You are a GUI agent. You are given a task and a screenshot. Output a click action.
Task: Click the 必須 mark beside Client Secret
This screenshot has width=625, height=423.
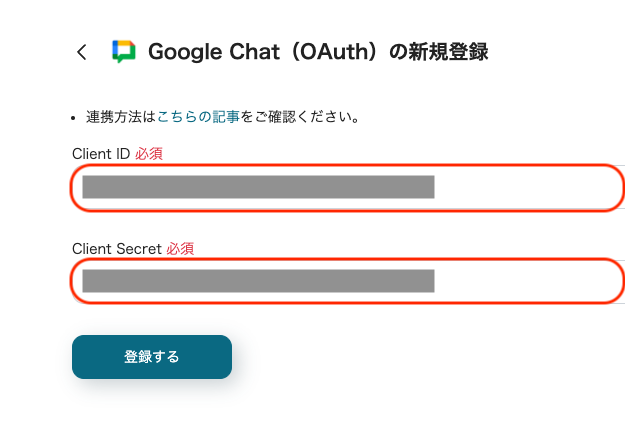pyautogui.click(x=180, y=248)
